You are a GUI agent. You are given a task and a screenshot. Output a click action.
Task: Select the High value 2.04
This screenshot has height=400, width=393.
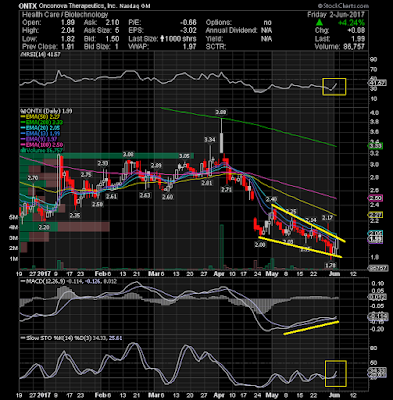tap(68, 31)
